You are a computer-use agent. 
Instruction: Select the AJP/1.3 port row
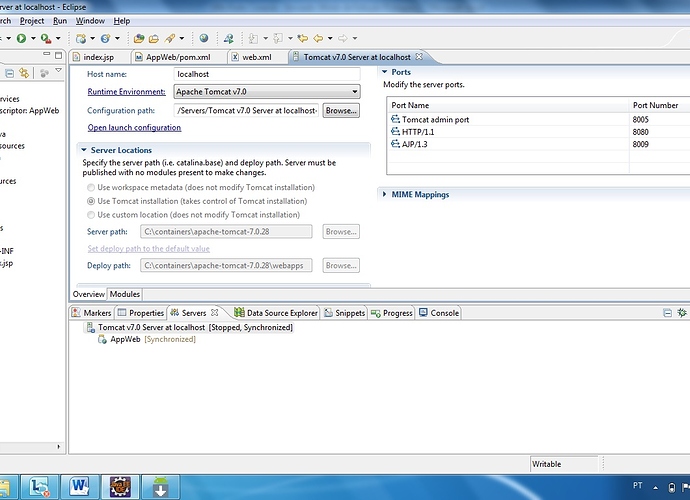tap(539, 144)
